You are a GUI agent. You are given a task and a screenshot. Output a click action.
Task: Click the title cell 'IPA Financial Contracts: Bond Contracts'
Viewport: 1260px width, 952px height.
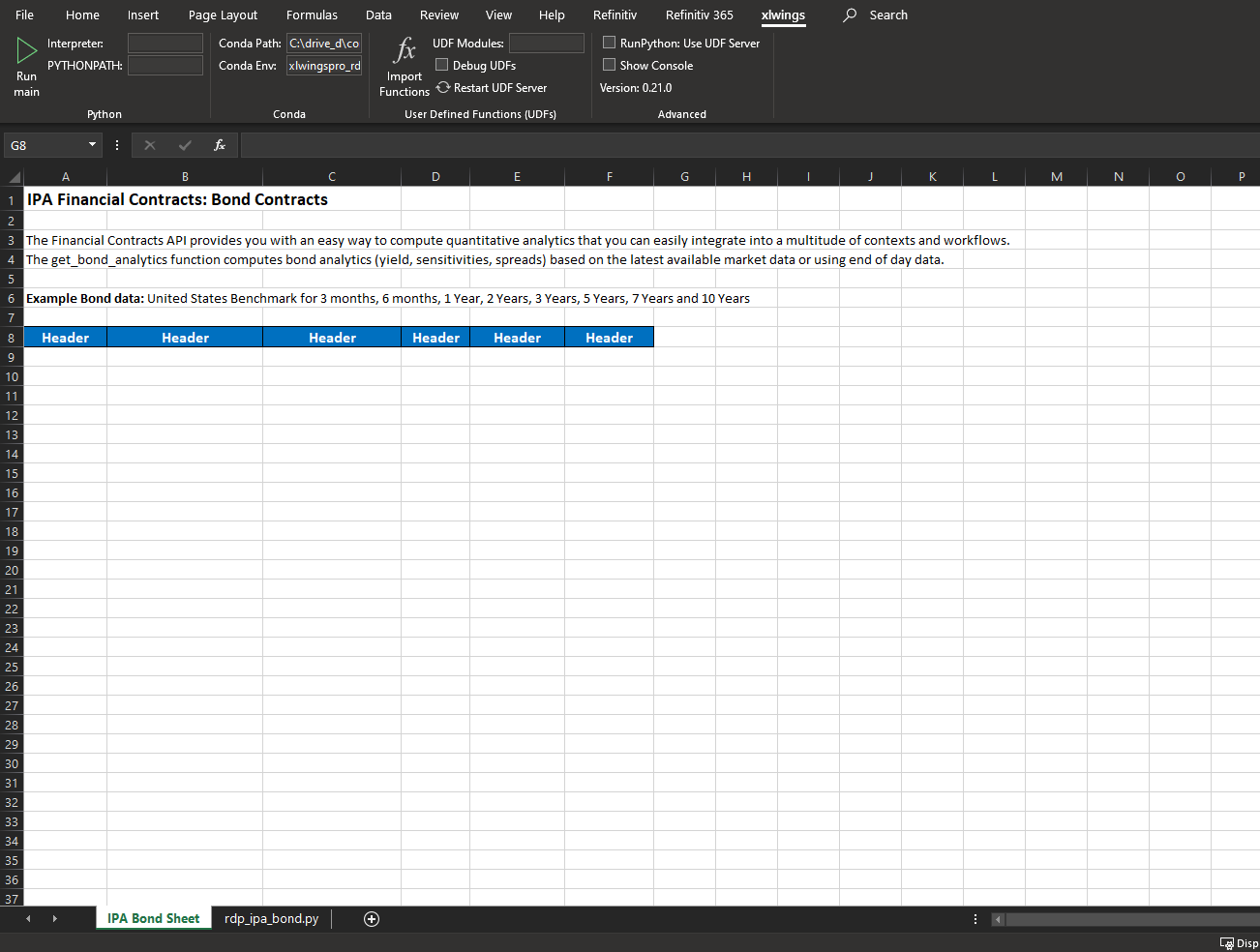(x=177, y=199)
